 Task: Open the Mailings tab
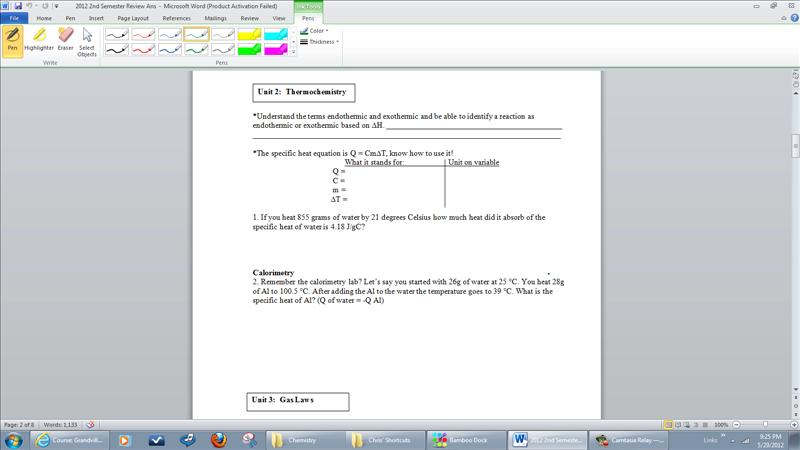(215, 18)
